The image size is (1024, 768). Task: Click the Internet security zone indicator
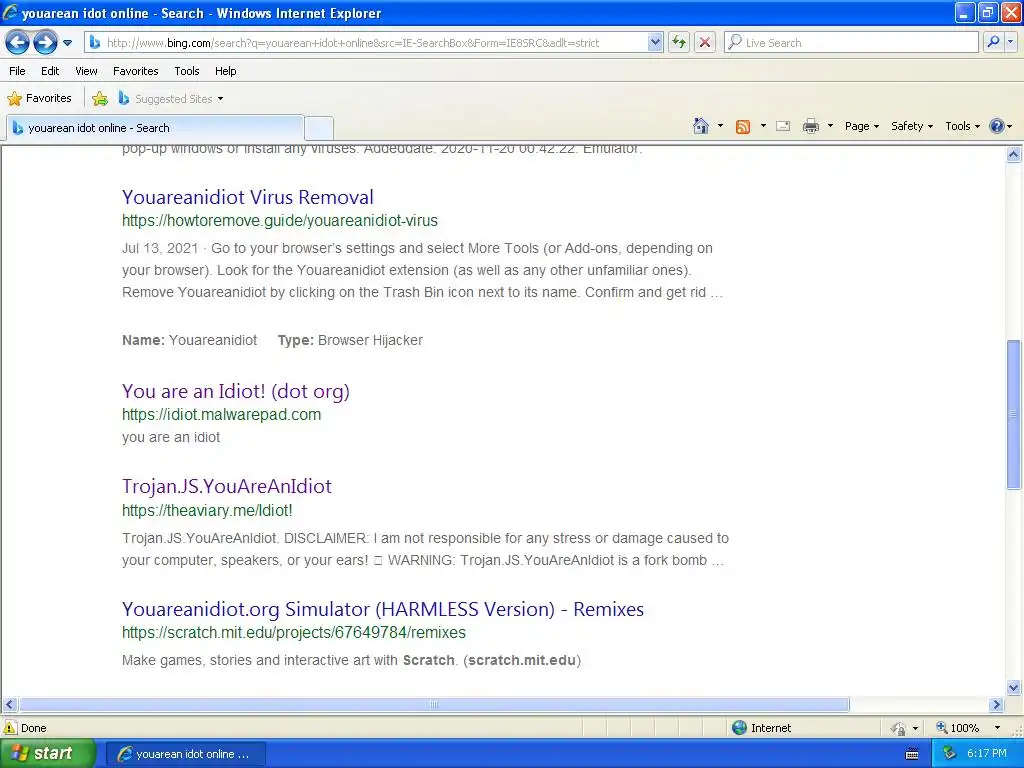[x=761, y=728]
